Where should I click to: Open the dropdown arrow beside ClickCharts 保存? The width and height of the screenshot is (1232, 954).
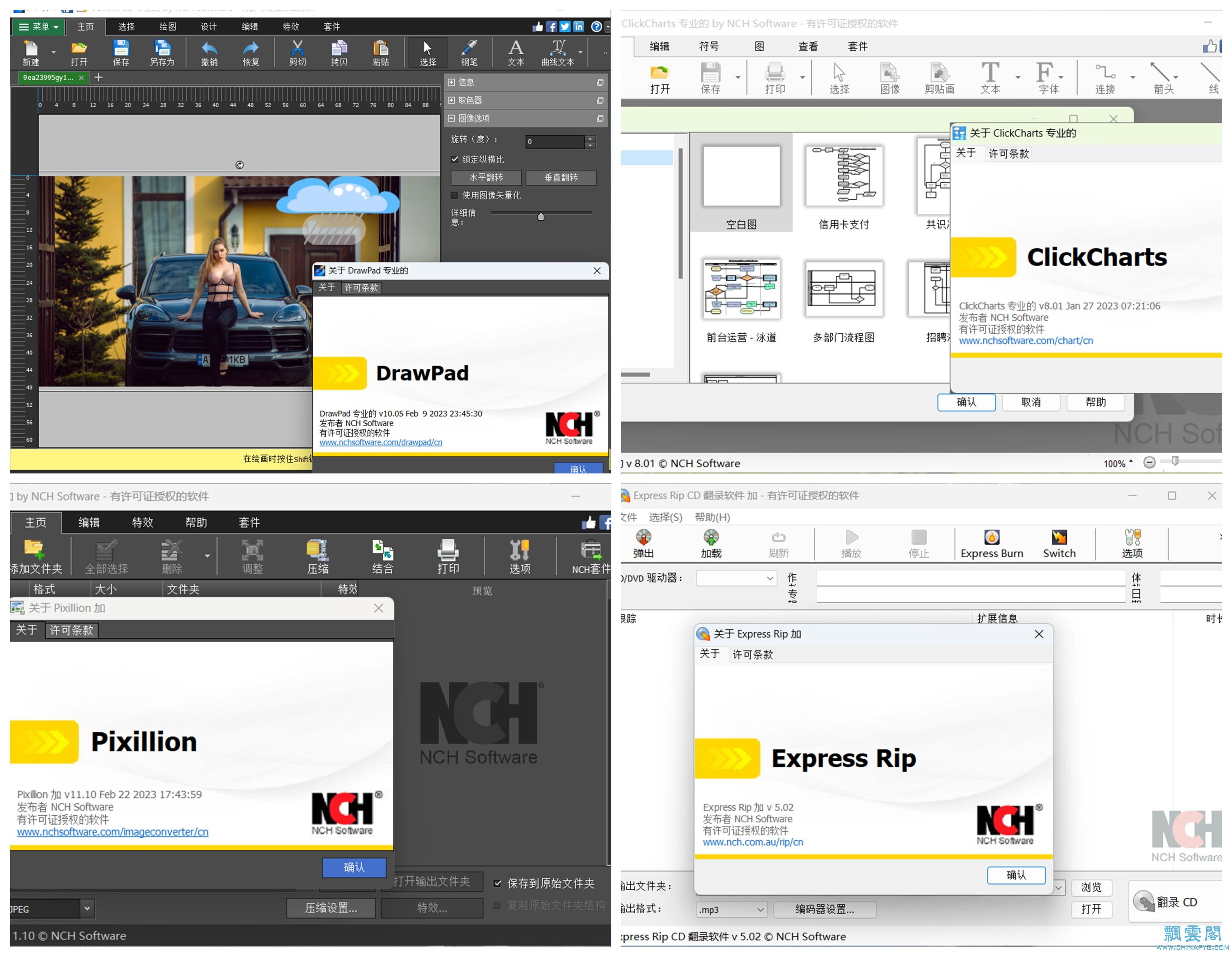[x=738, y=78]
